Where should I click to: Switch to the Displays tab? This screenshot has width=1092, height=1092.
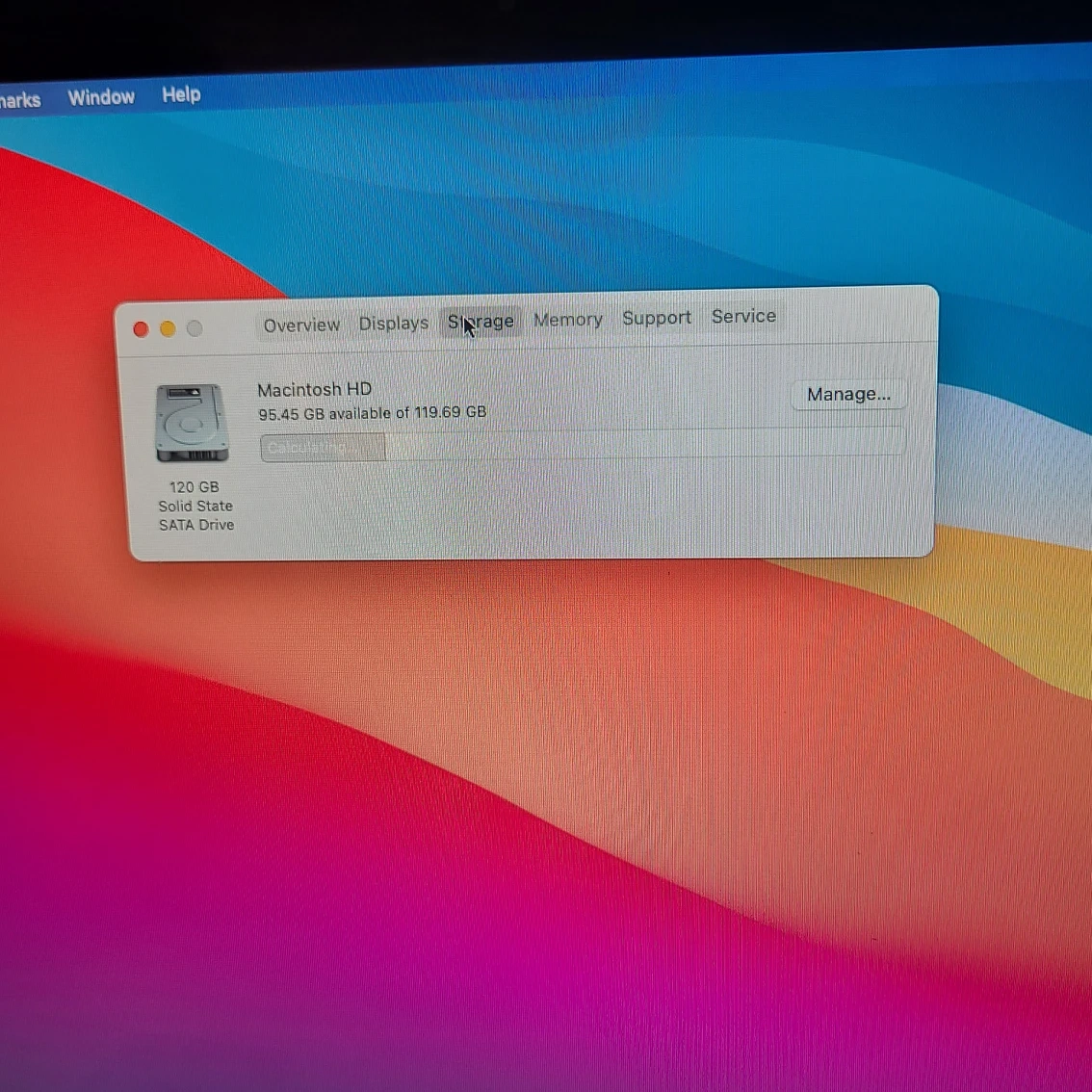point(394,324)
